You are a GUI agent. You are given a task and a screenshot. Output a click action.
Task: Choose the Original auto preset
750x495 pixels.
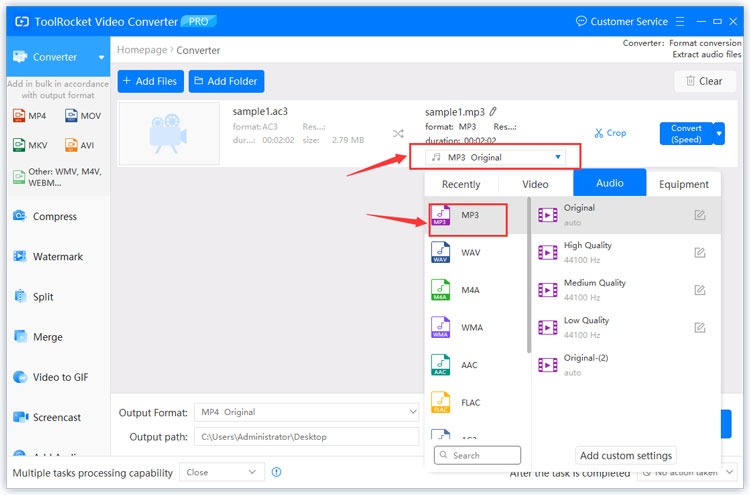coord(626,215)
